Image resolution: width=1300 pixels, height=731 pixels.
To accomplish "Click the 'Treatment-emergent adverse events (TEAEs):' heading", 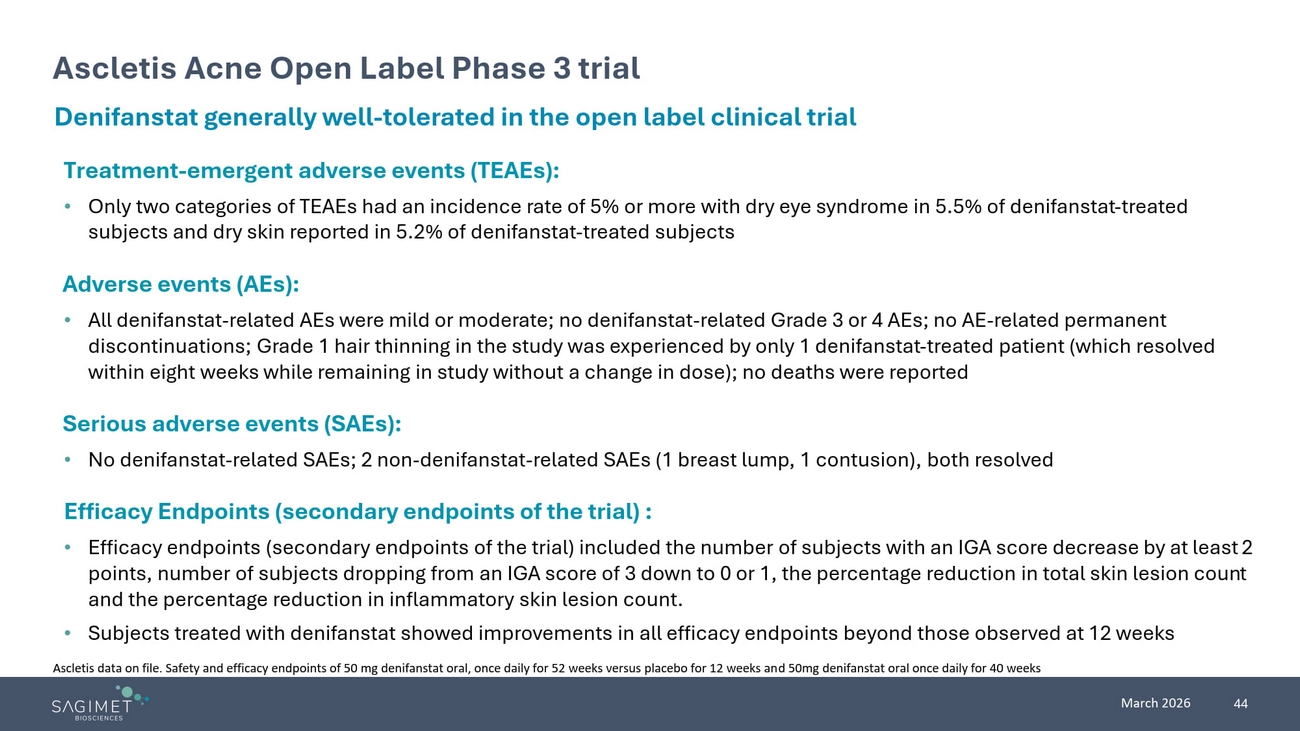I will pyautogui.click(x=310, y=170).
